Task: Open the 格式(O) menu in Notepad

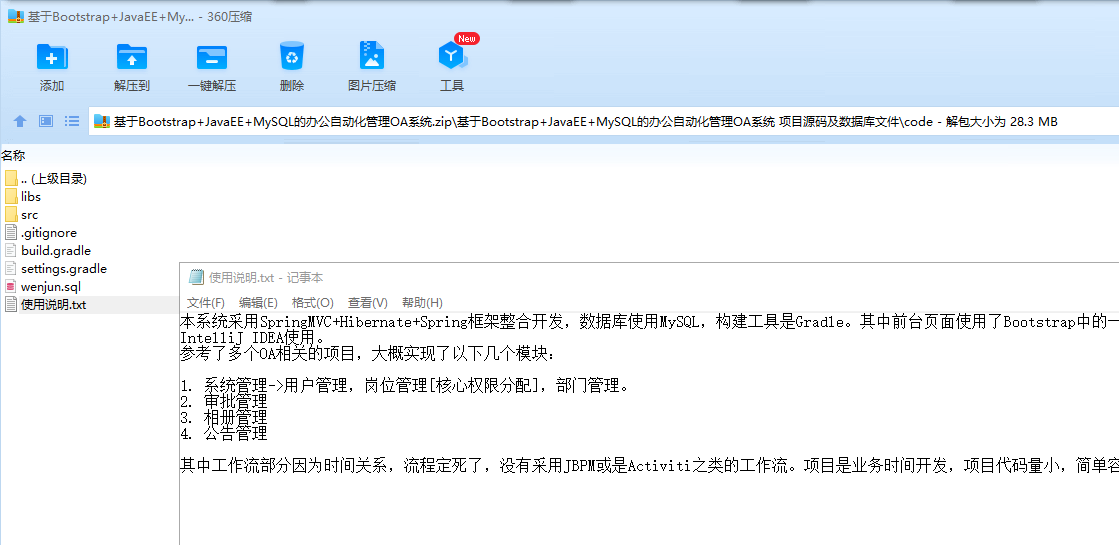Action: click(x=313, y=302)
